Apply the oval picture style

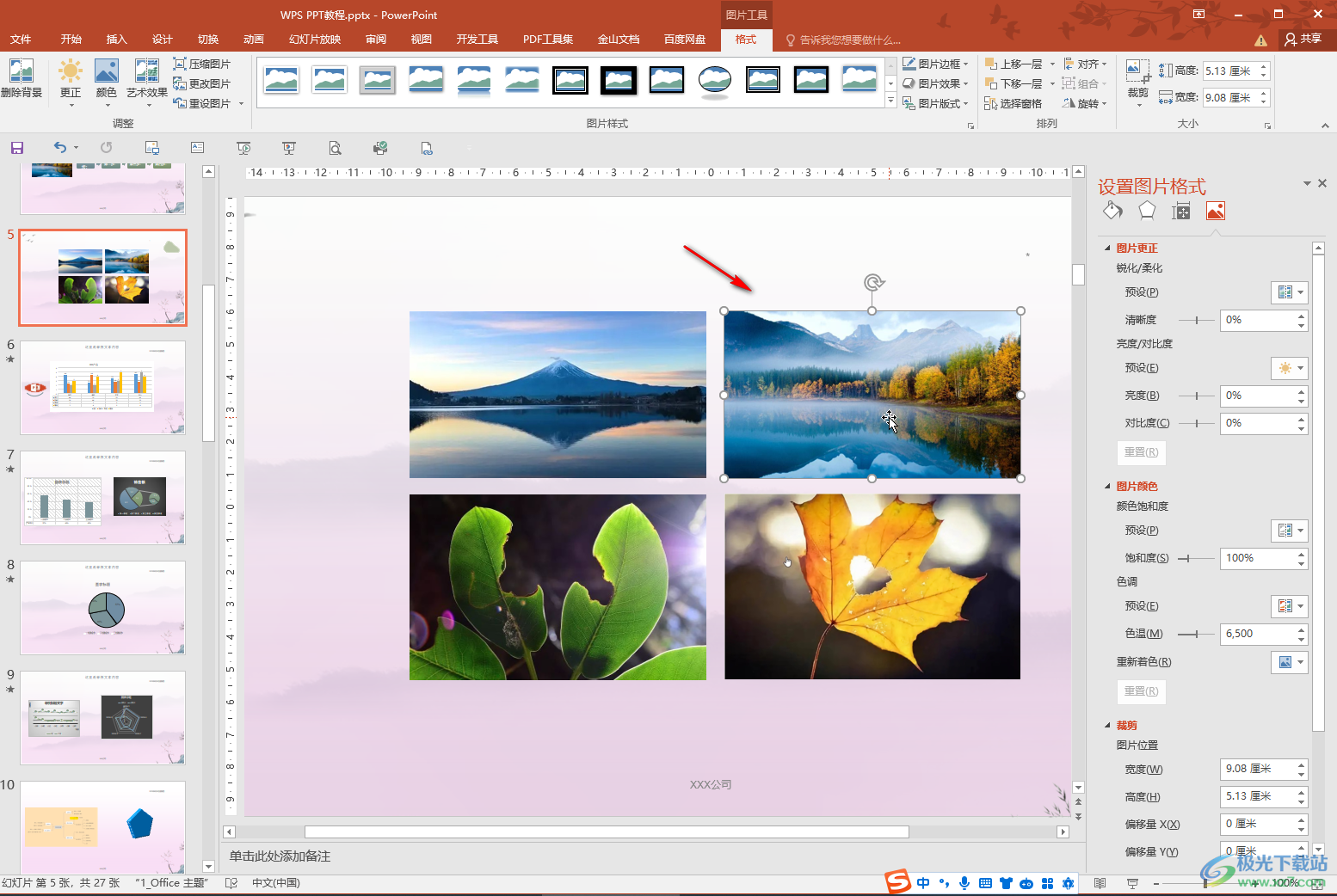[715, 80]
